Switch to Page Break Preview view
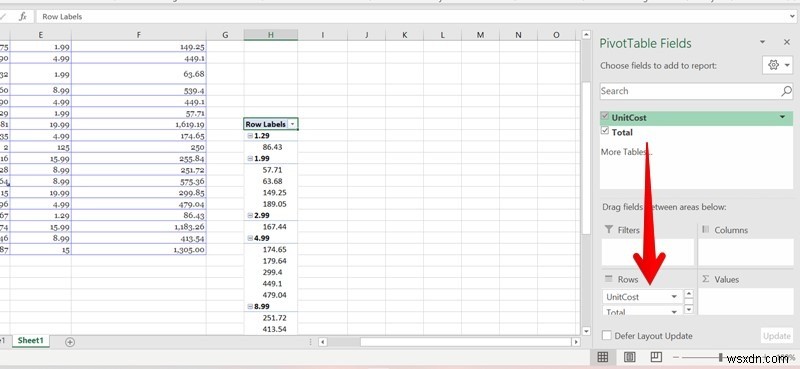 coord(656,357)
